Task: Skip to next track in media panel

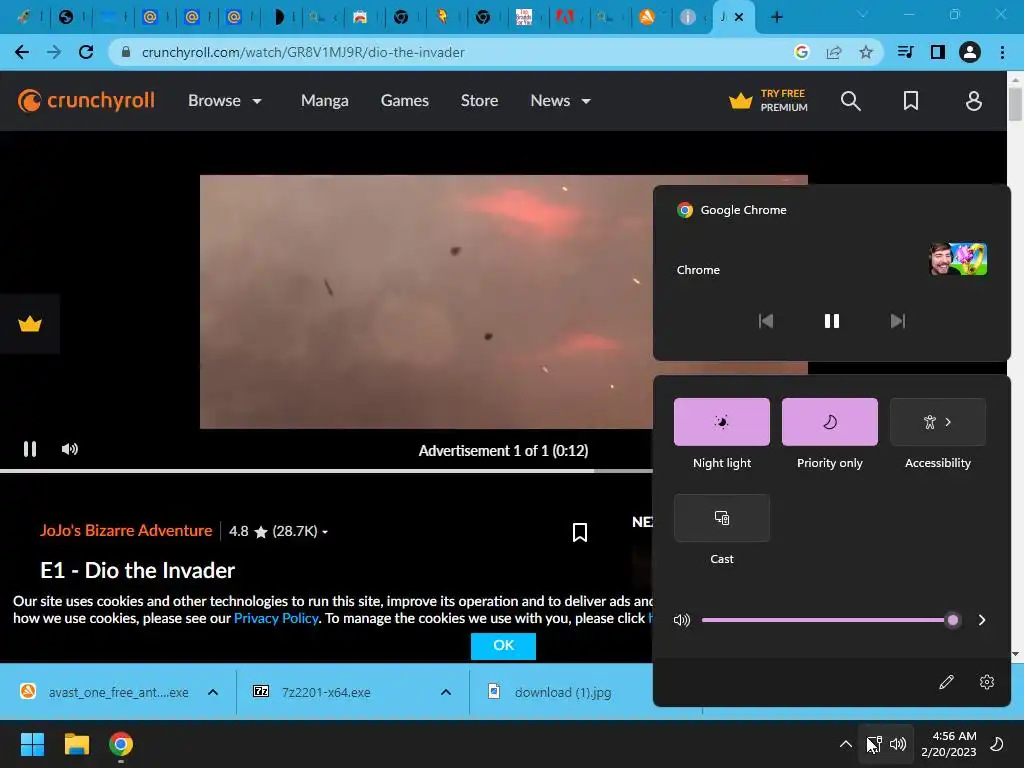Action: pos(897,321)
